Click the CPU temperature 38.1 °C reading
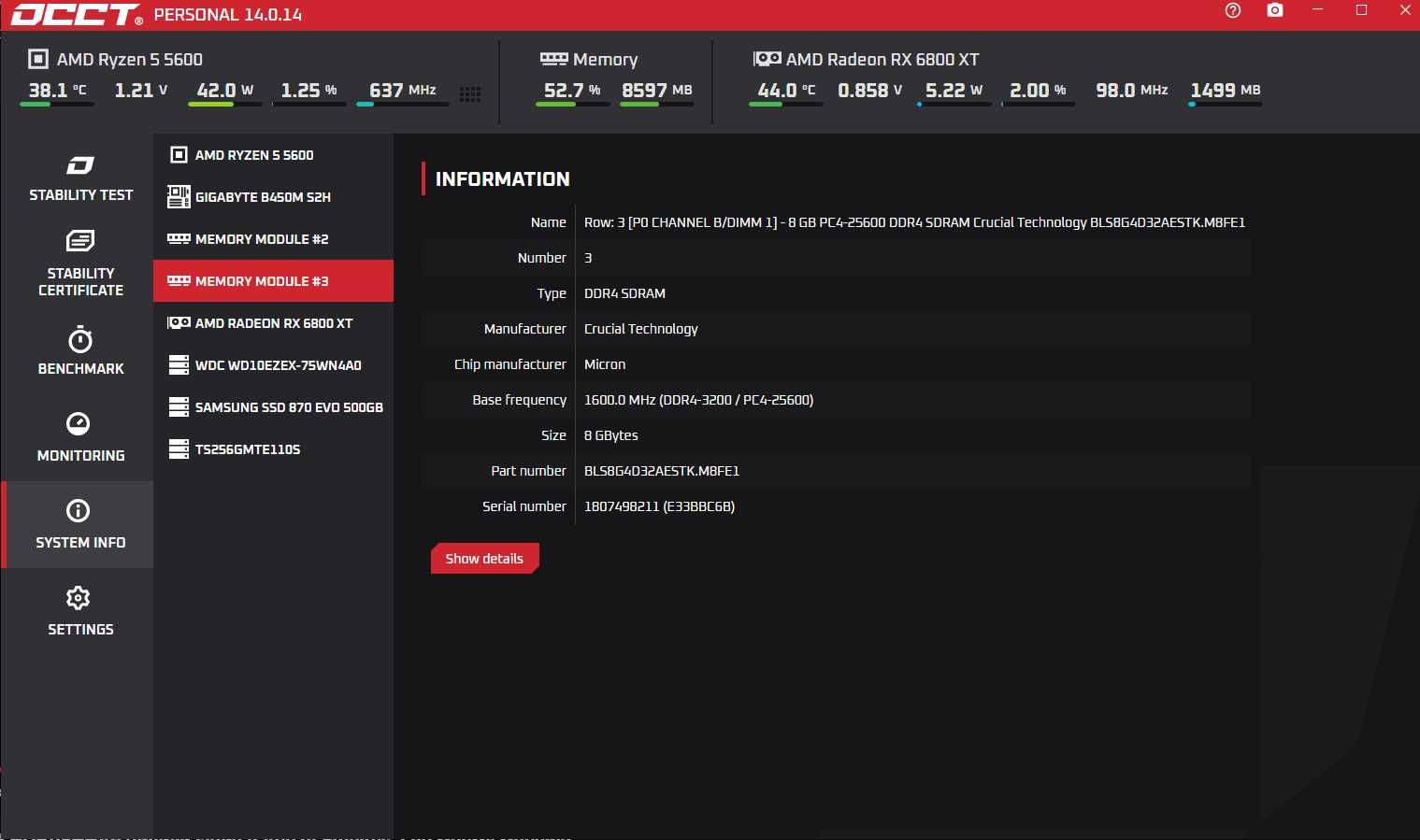This screenshot has width=1420, height=840. click(x=57, y=91)
